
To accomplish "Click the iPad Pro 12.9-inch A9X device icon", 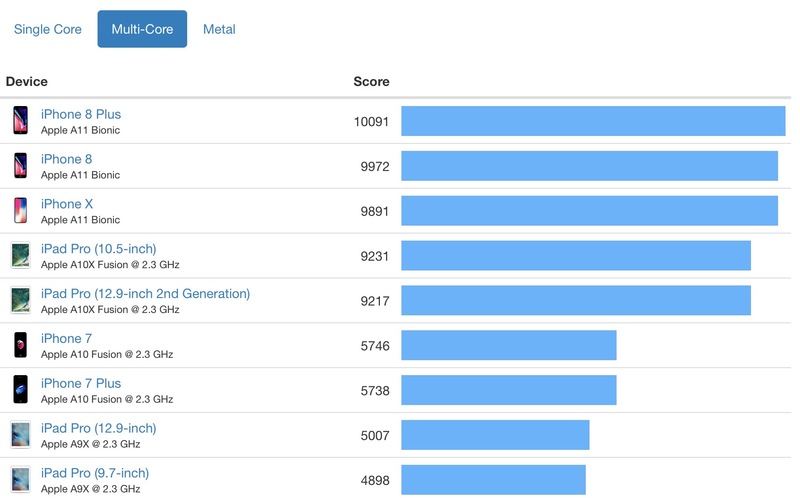I will click(20, 435).
